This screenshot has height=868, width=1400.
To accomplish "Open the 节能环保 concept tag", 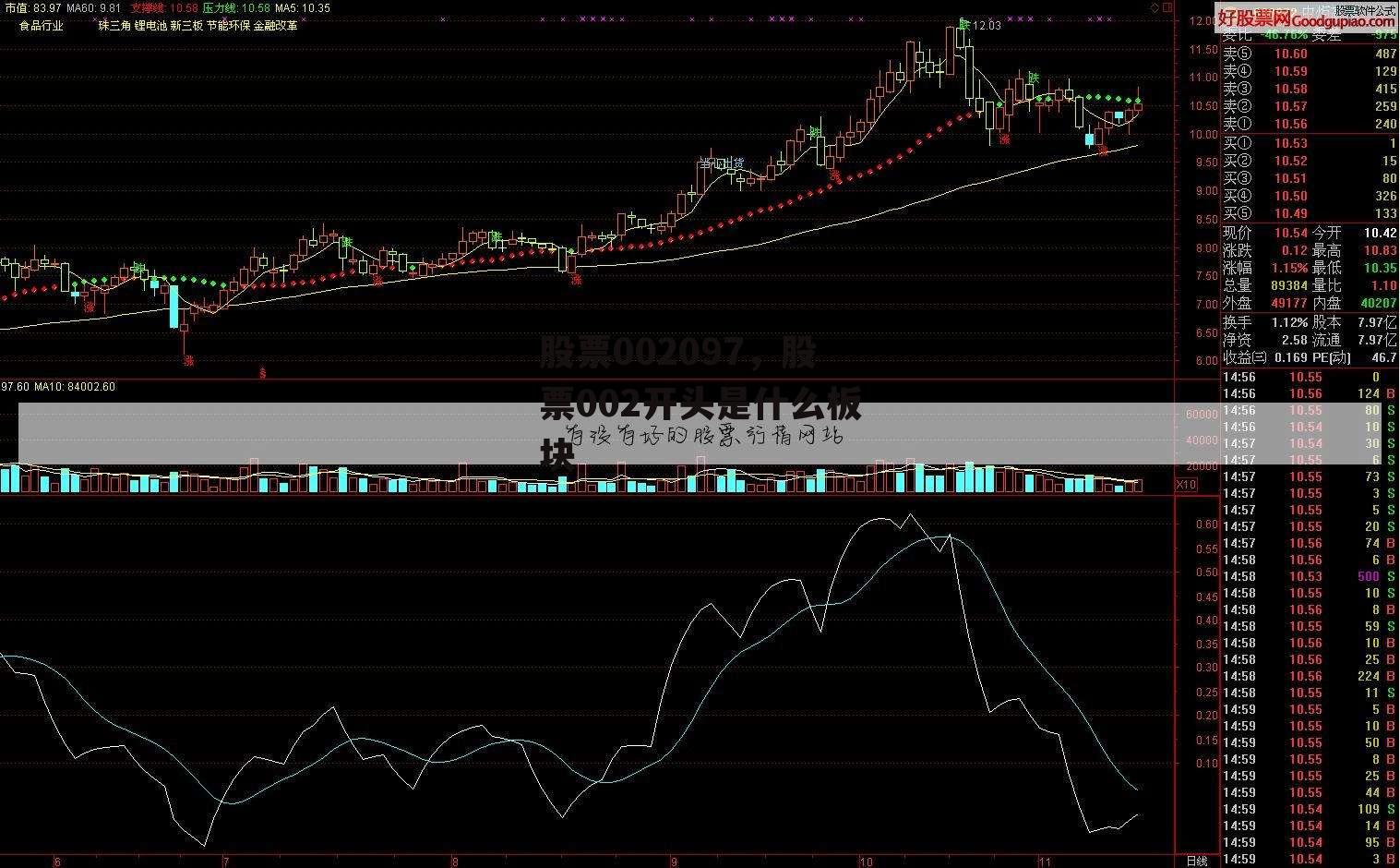I will pos(228,26).
